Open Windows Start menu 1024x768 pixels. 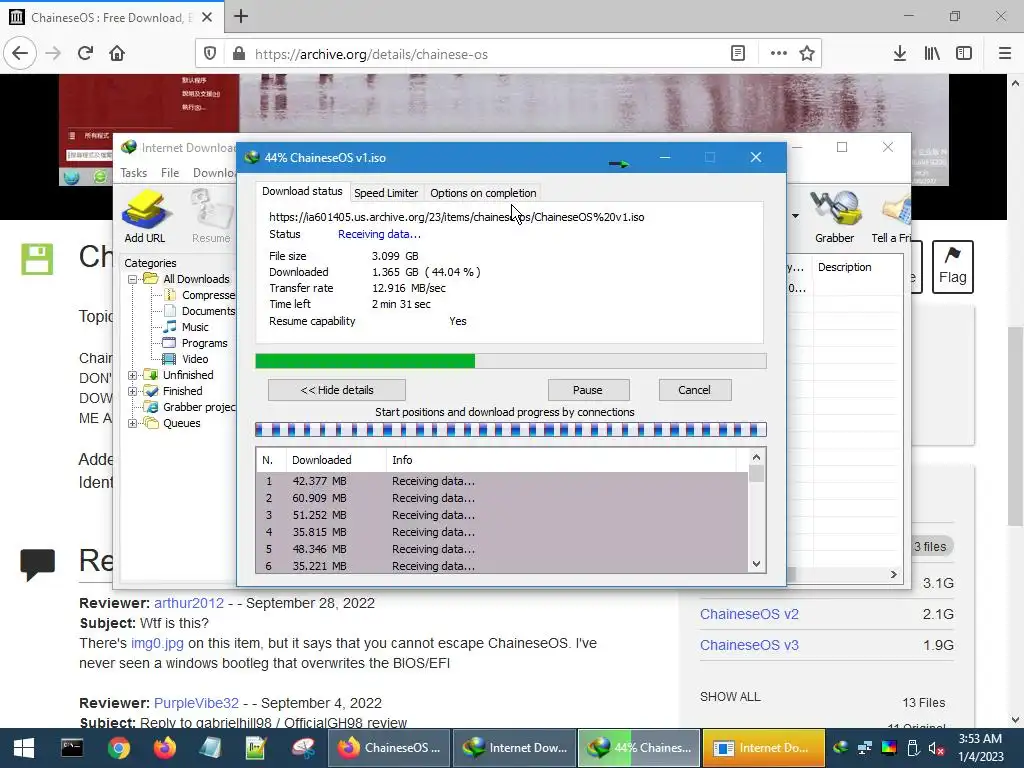24,748
